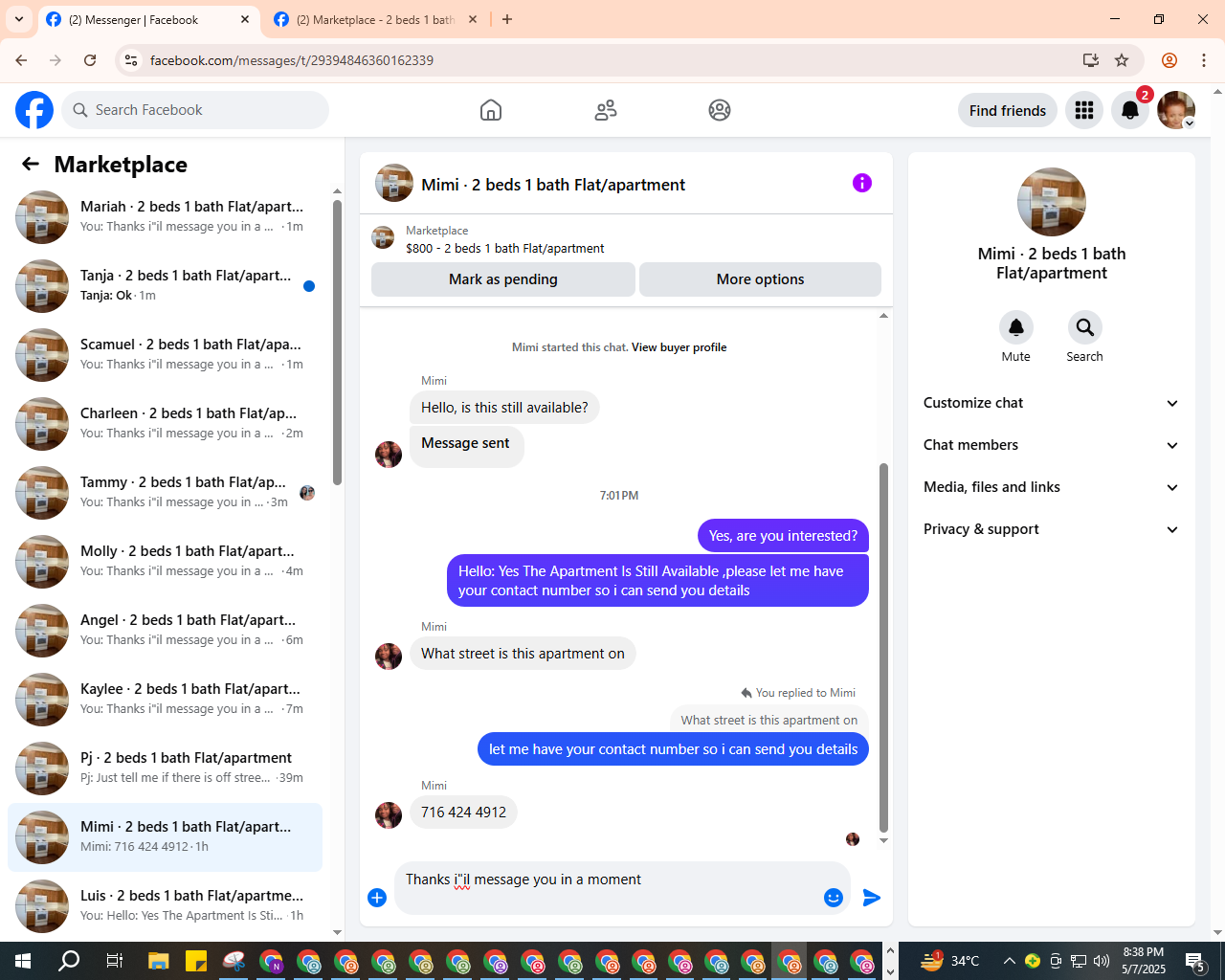Click Mark as pending button
Viewport: 1225px width, 980px height.
click(x=503, y=279)
